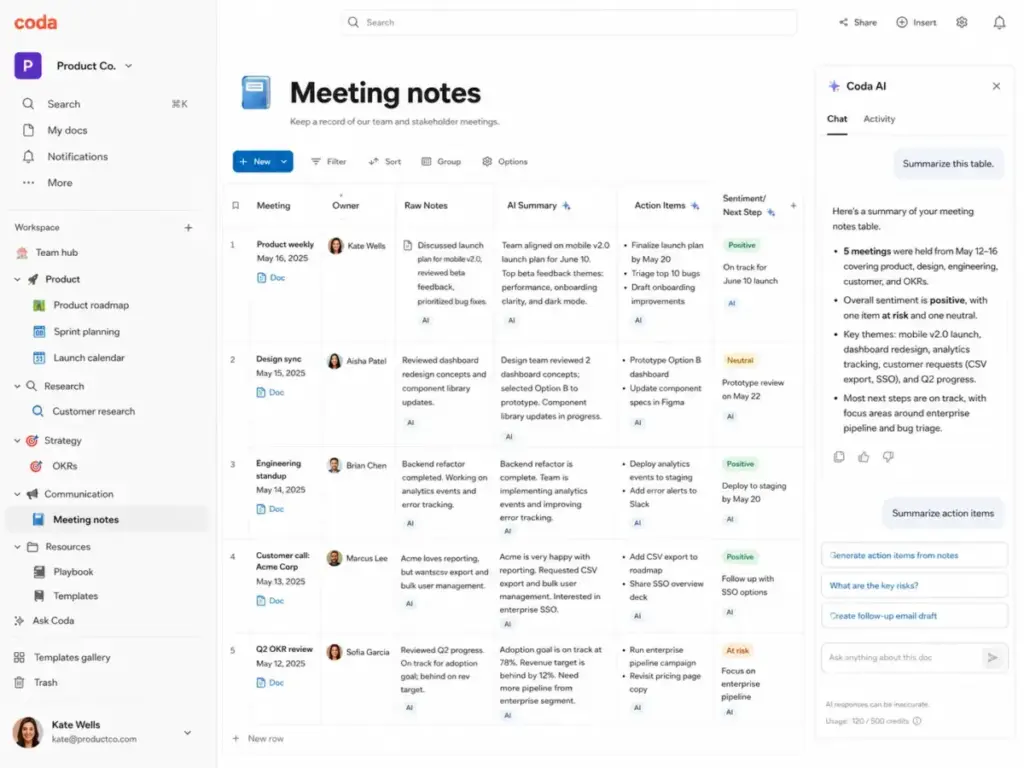Copy the AI response
This screenshot has height=768, width=1024.
click(x=839, y=457)
